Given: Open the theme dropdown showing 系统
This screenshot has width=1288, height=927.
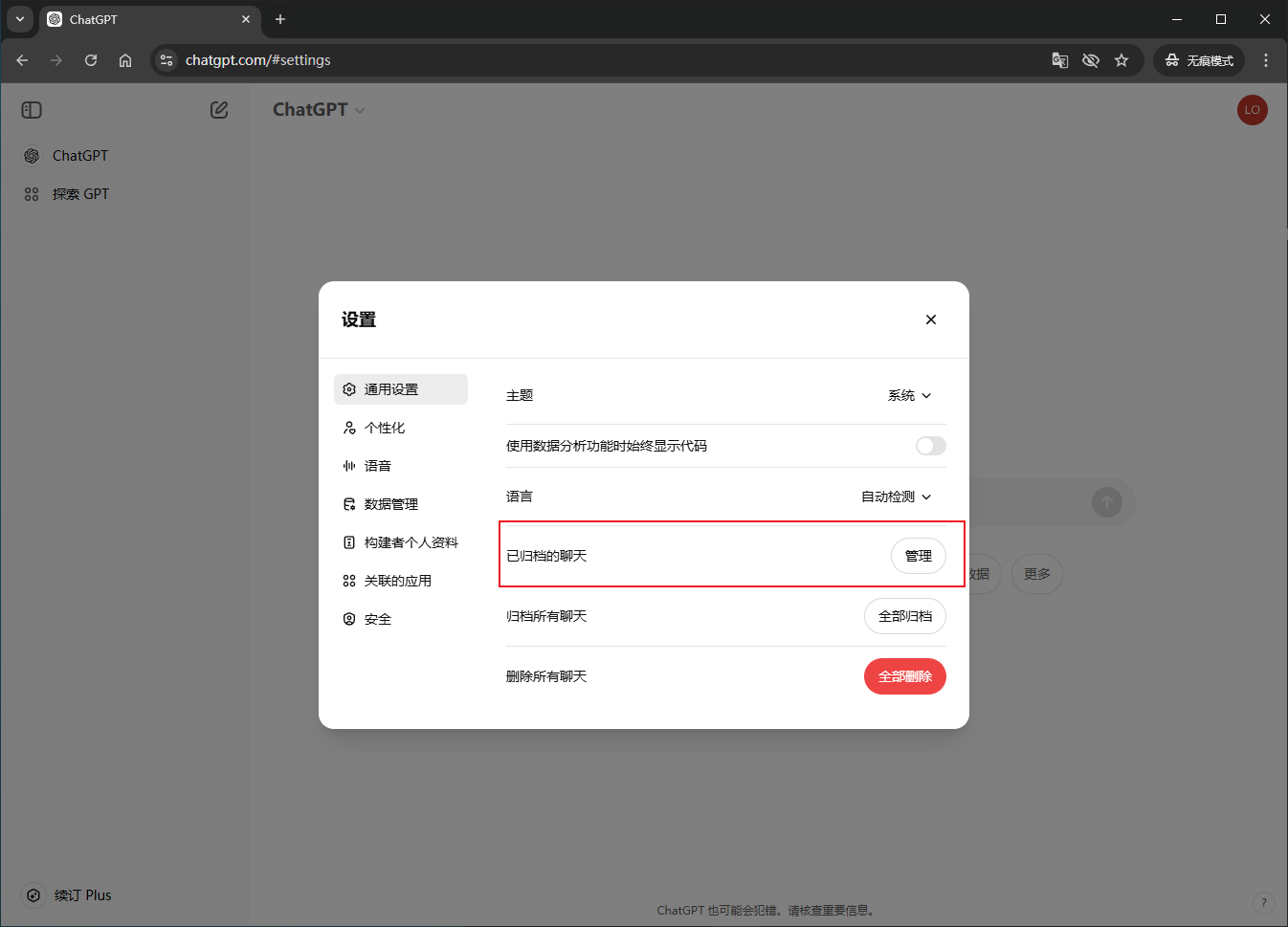Looking at the screenshot, I should 909,395.
